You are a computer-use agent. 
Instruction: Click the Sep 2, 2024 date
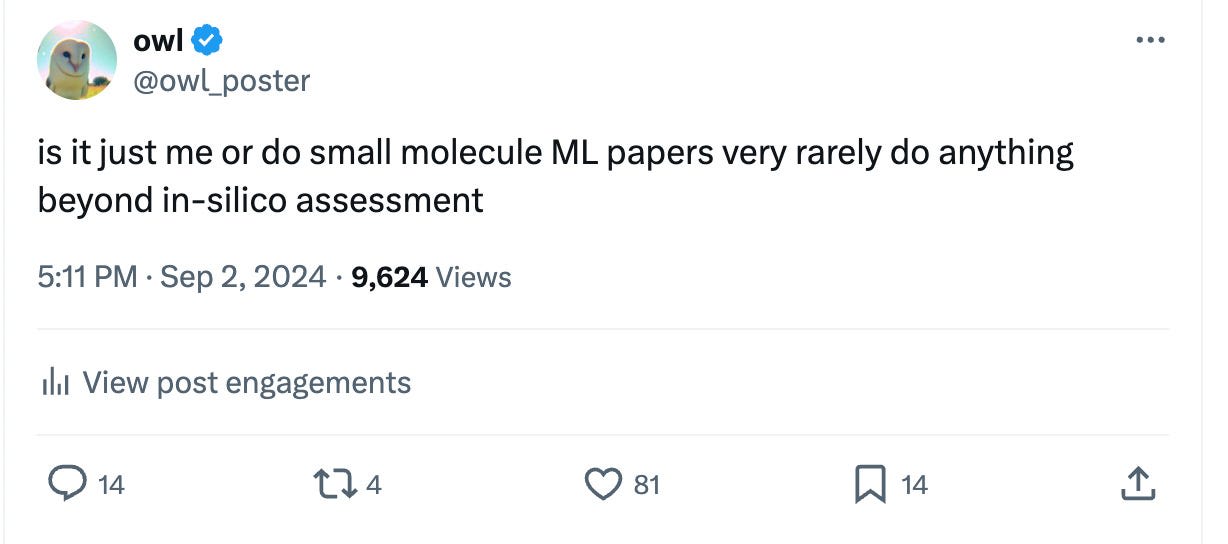click(243, 277)
